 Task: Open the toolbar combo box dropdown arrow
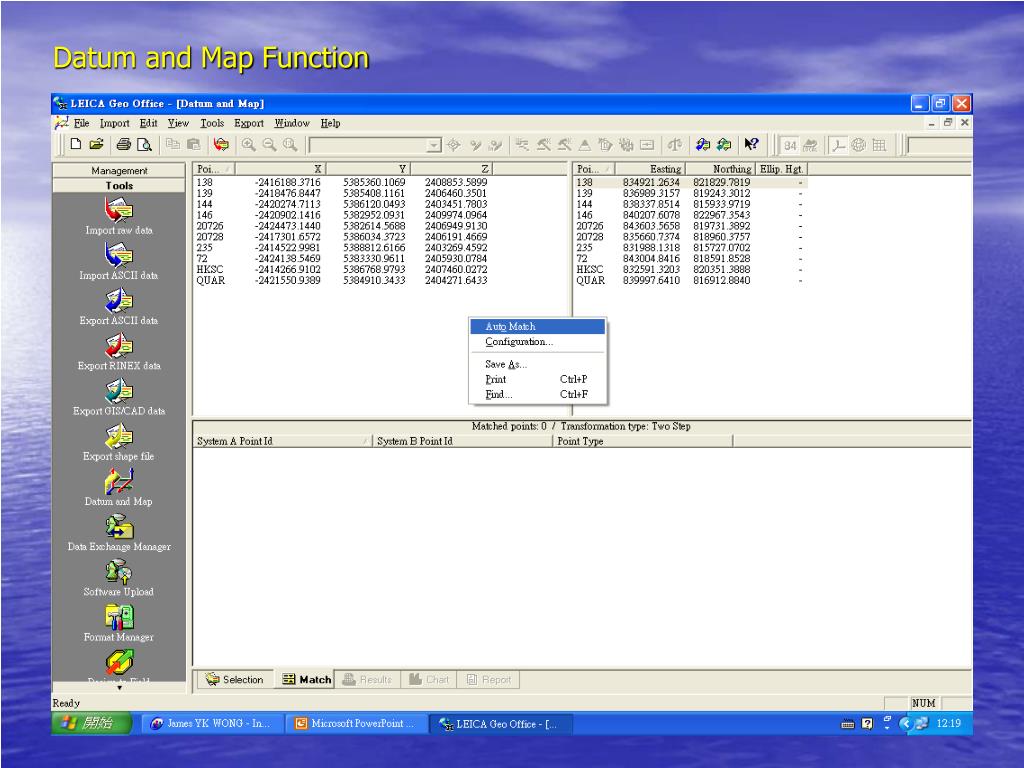pyautogui.click(x=434, y=145)
